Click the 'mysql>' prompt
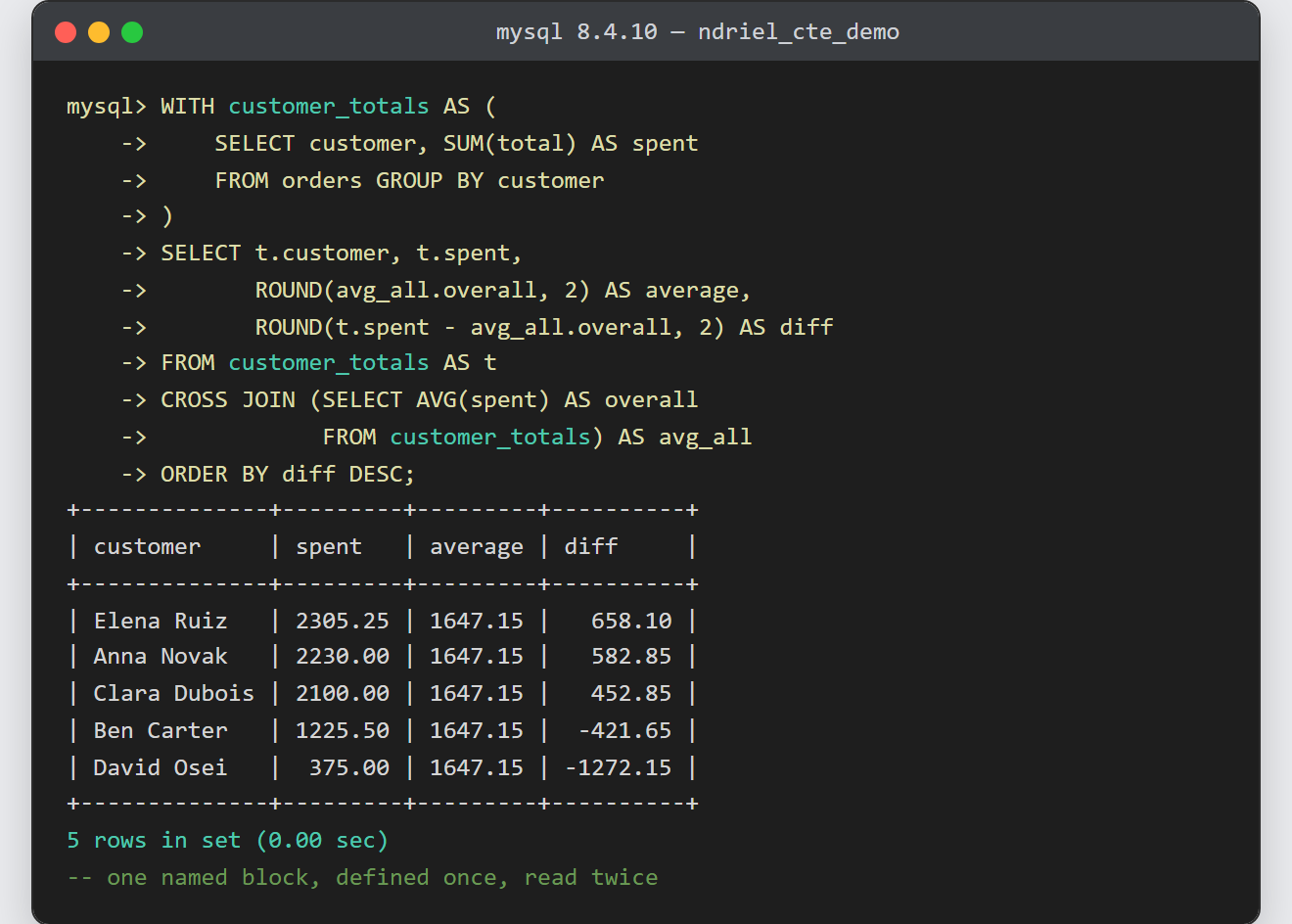The image size is (1292, 924). click(x=107, y=106)
